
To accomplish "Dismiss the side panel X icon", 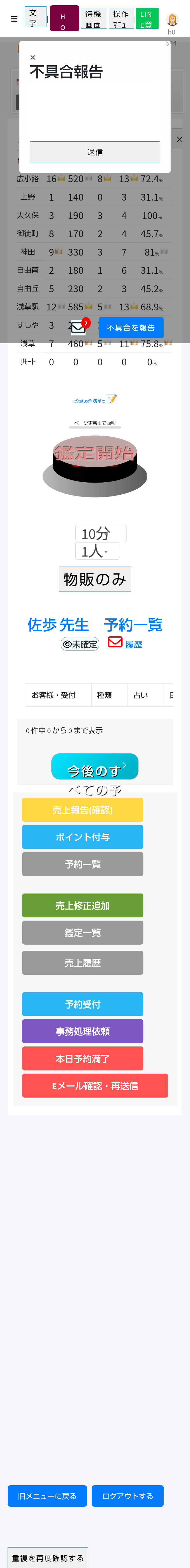I will 179,139.
